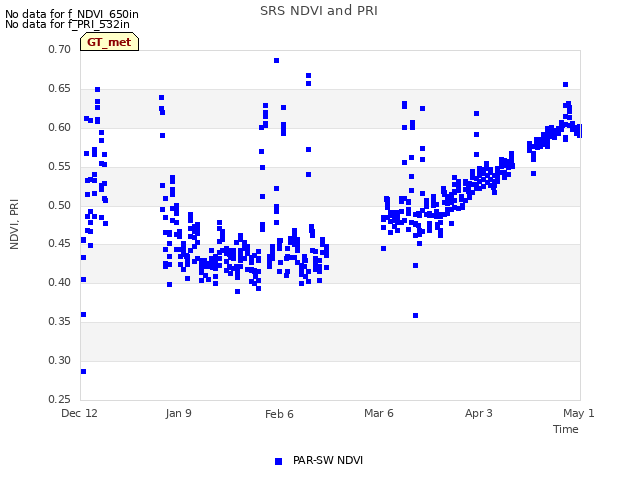Click the chart title SRS NDVI and PRI
Image resolution: width=640 pixels, height=480 pixels.
click(319, 11)
